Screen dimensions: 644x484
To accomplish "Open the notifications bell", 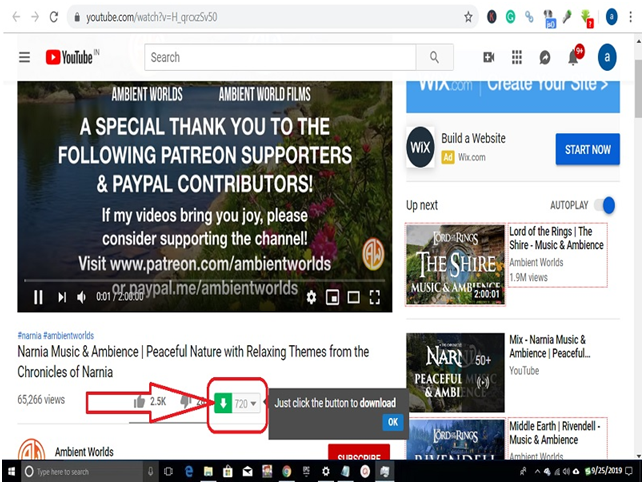I will pos(574,57).
